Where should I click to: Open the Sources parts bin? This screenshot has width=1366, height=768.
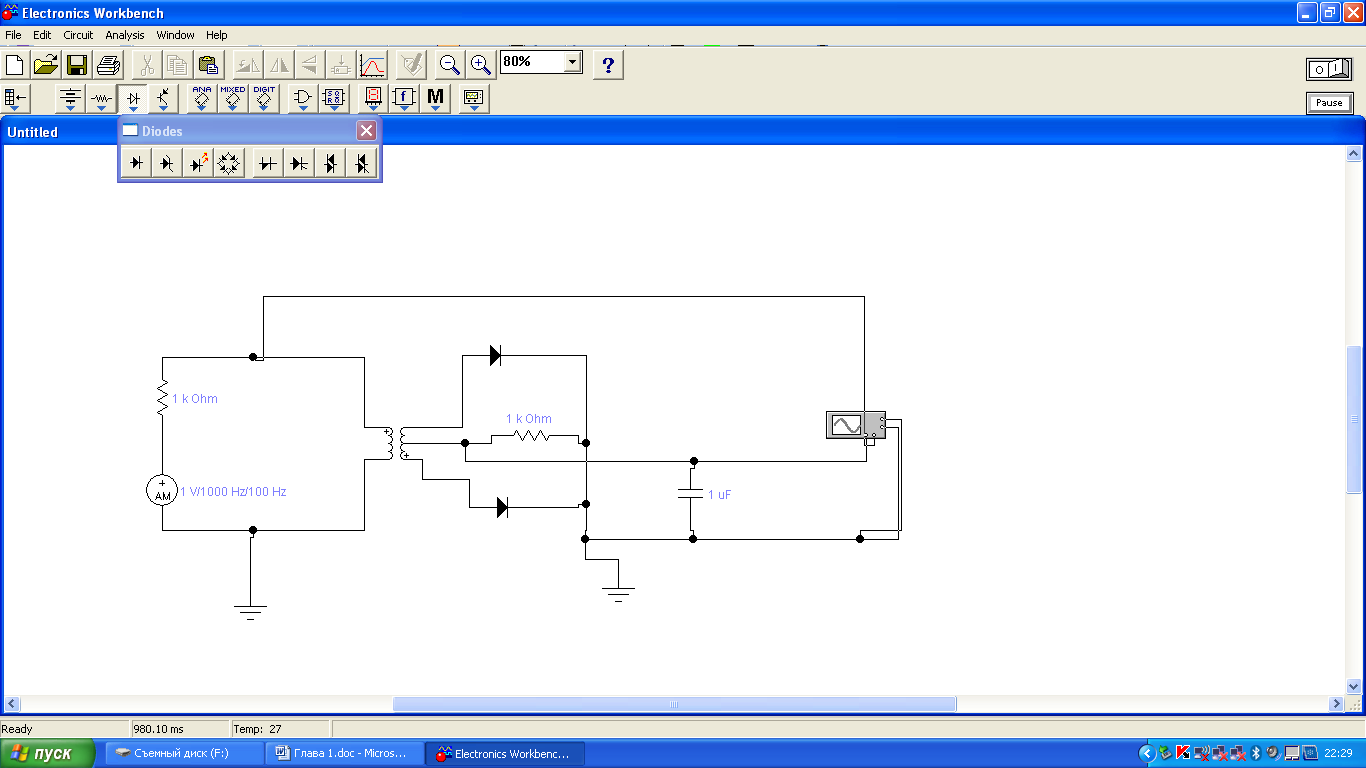click(x=70, y=98)
